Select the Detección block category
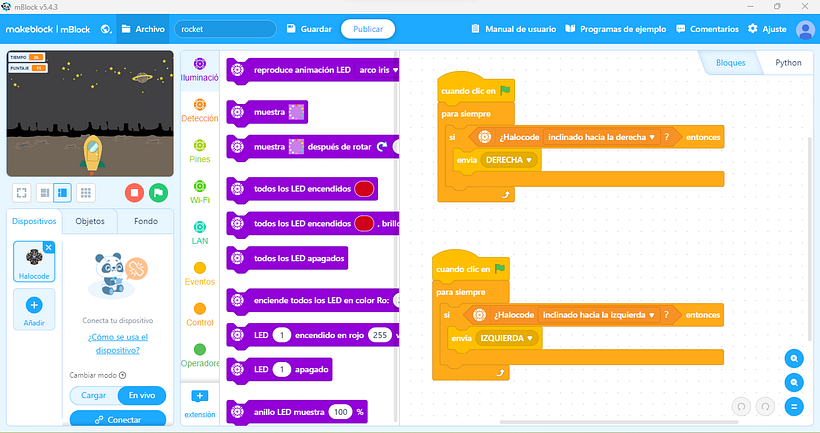This screenshot has height=433, width=820. 200,110
